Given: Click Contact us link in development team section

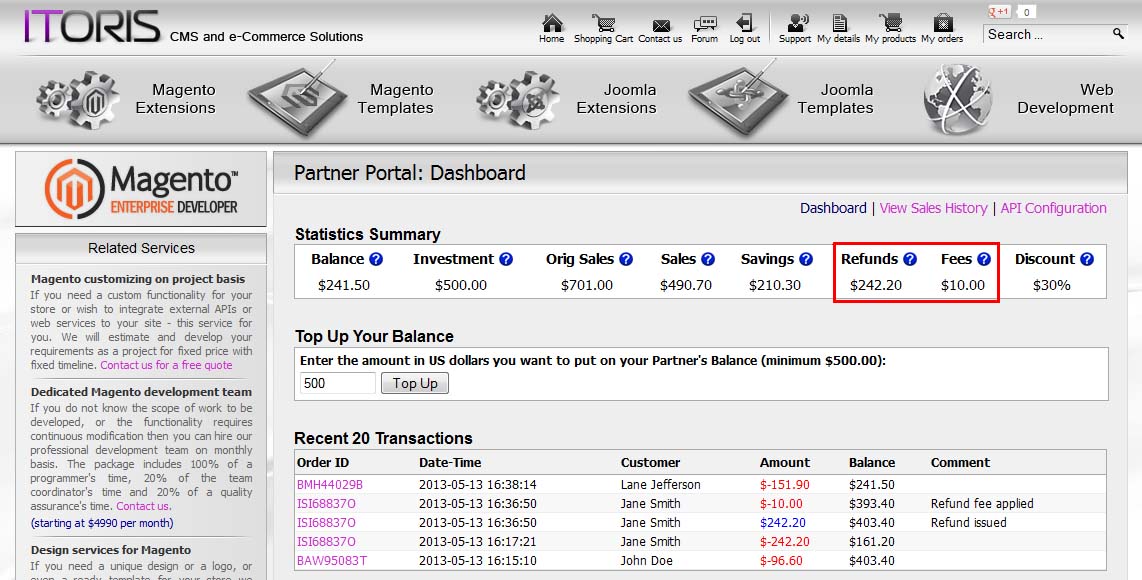Looking at the screenshot, I should pos(143,506).
